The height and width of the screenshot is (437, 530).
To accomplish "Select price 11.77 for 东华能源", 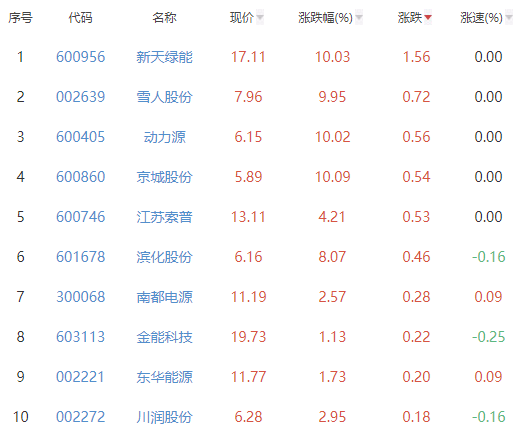I will [248, 377].
